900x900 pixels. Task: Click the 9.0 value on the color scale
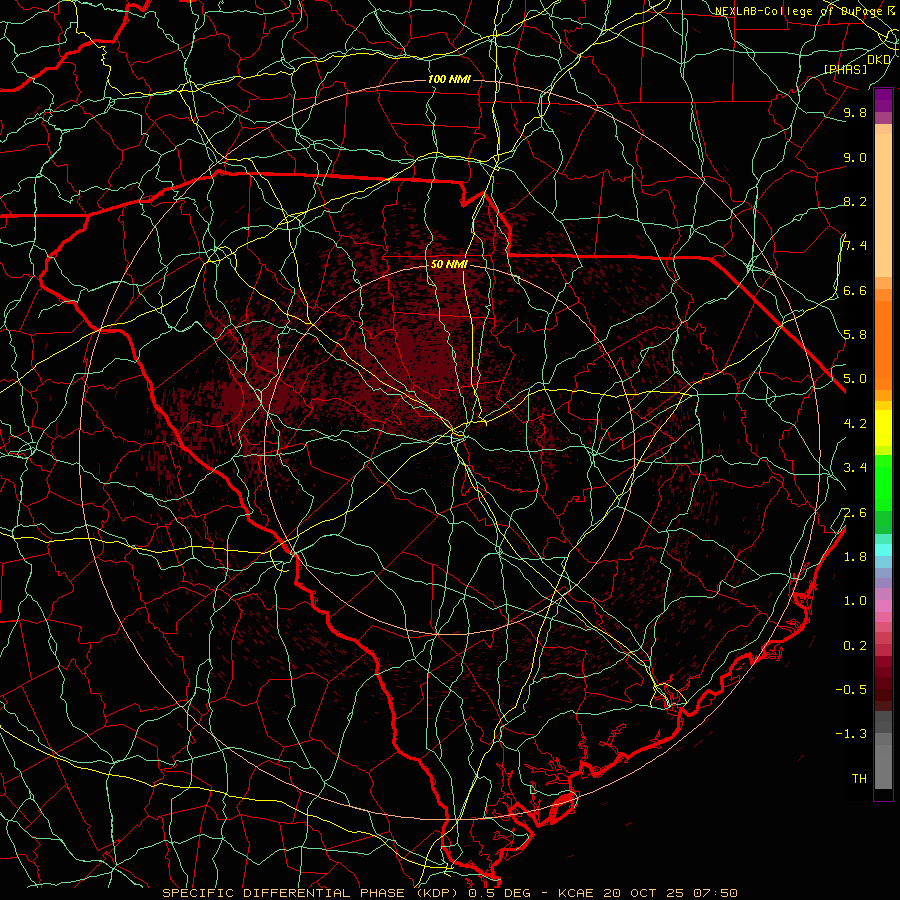pyautogui.click(x=855, y=158)
